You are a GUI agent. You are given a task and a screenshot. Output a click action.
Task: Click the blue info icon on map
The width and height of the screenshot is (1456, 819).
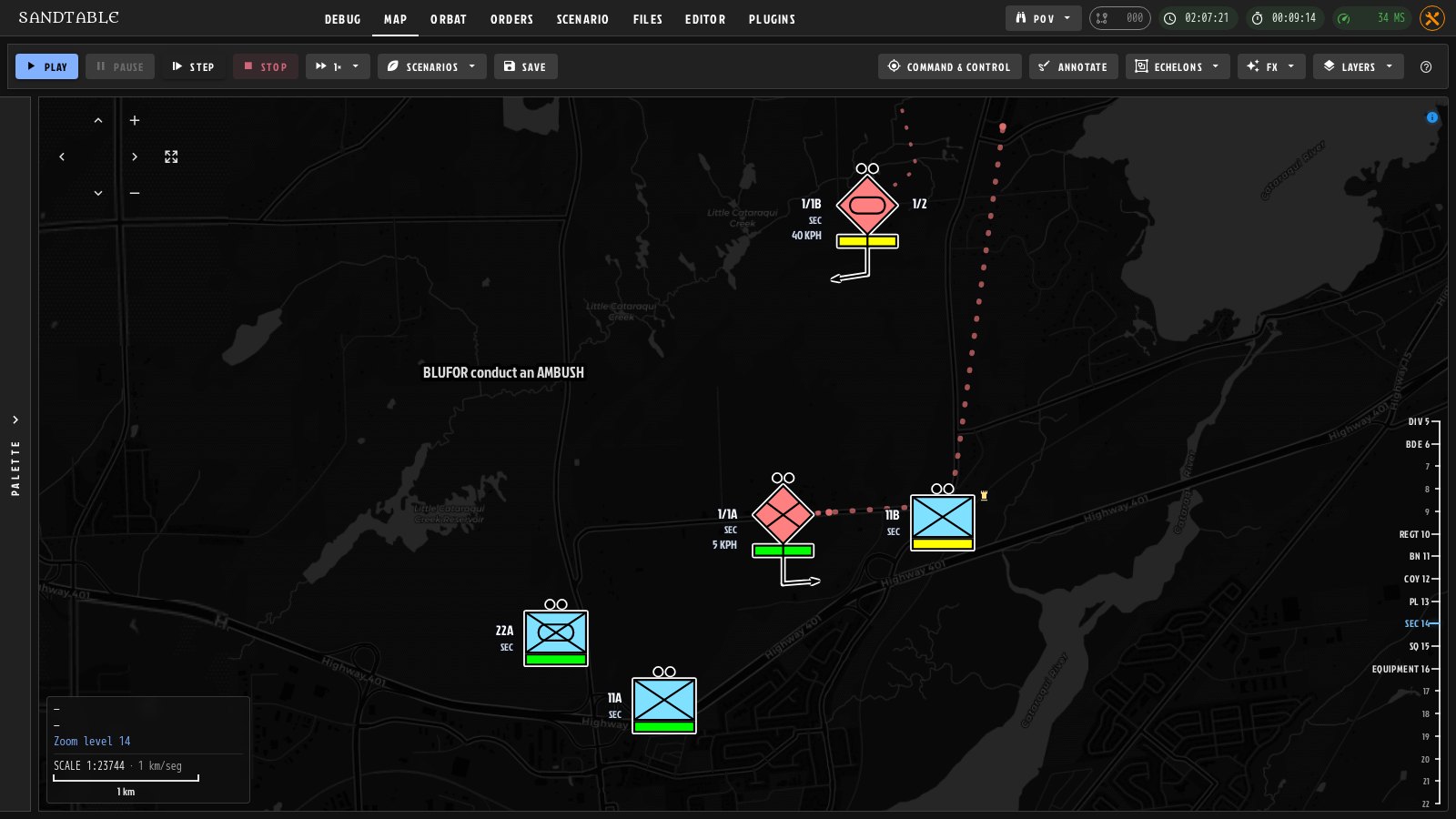point(1432,117)
